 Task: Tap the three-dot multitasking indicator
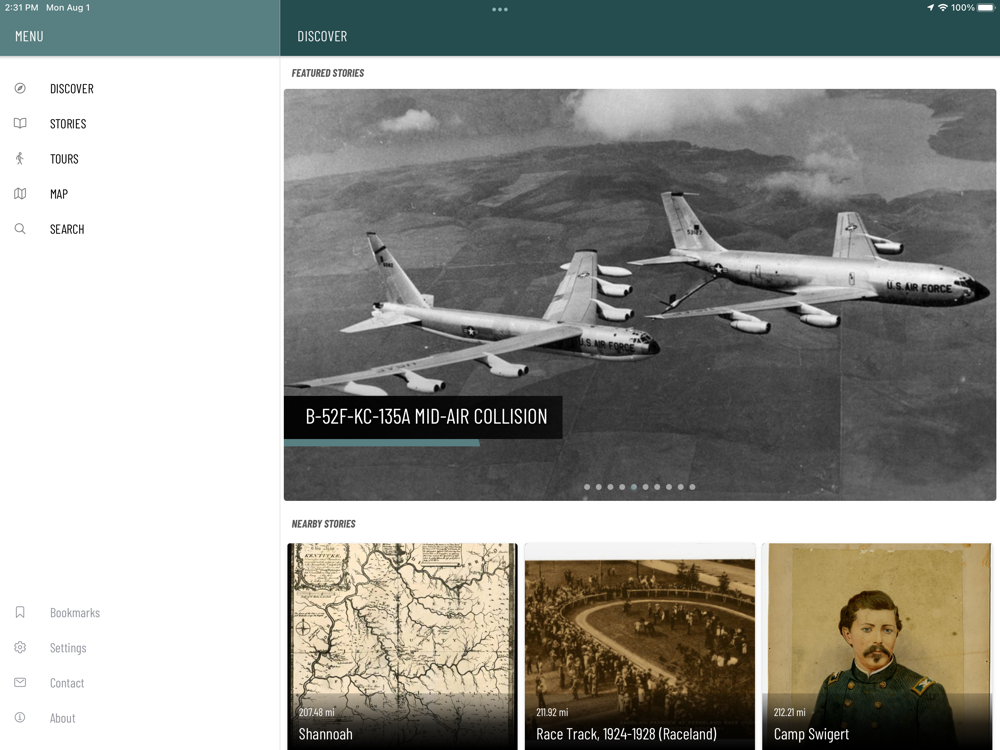[500, 10]
